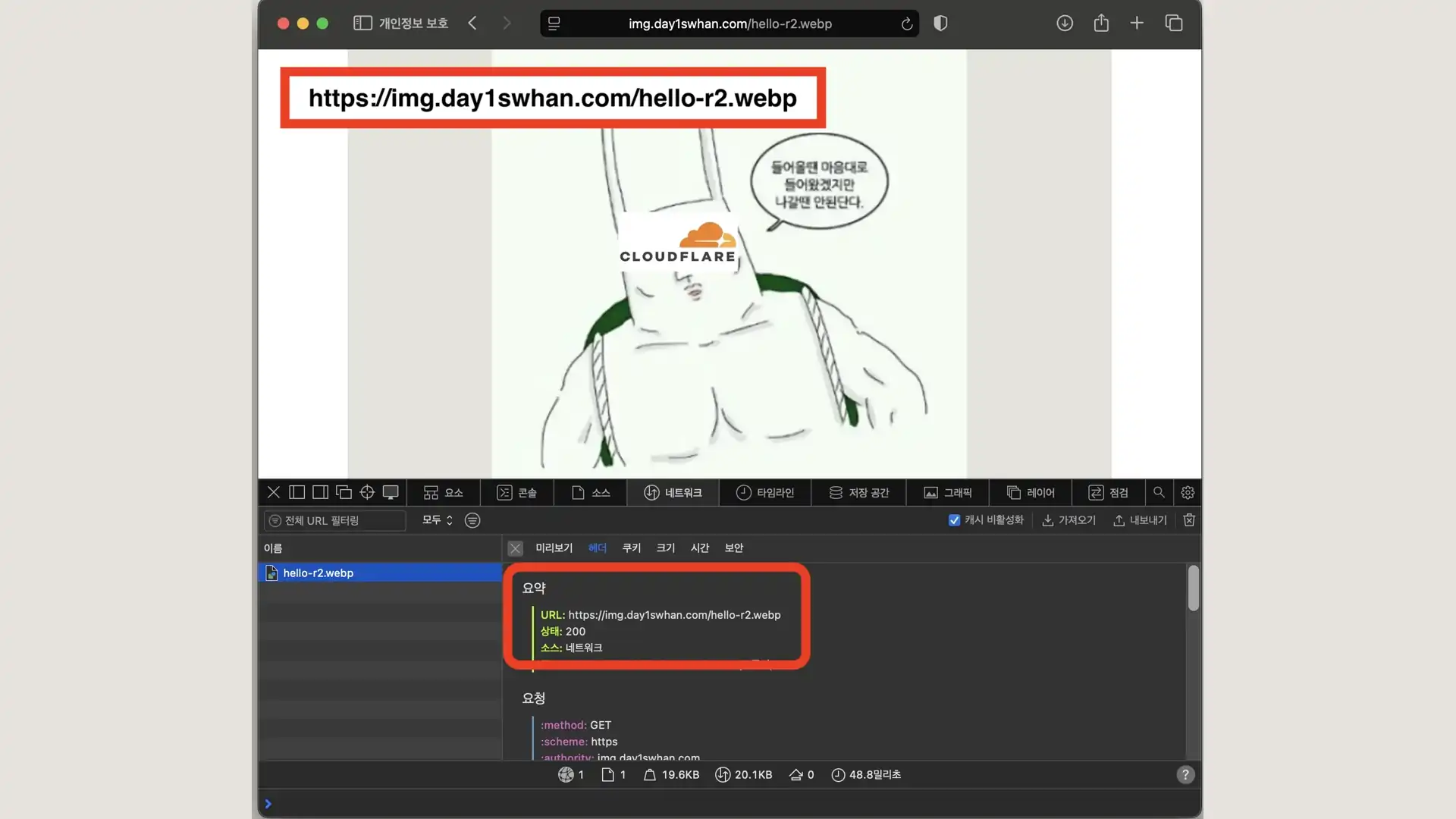The width and height of the screenshot is (1456, 819).
Task: Click the address bar URL text
Action: pos(730,24)
